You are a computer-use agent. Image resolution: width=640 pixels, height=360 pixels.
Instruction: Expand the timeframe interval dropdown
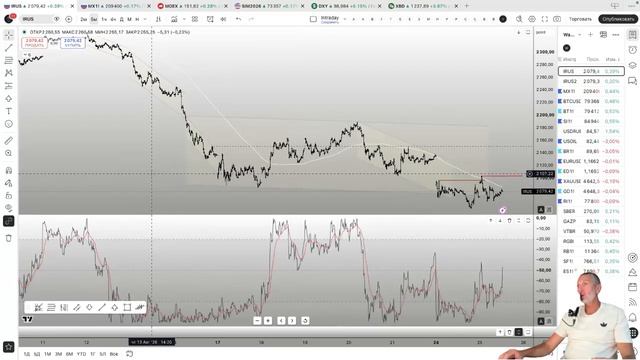[145, 19]
